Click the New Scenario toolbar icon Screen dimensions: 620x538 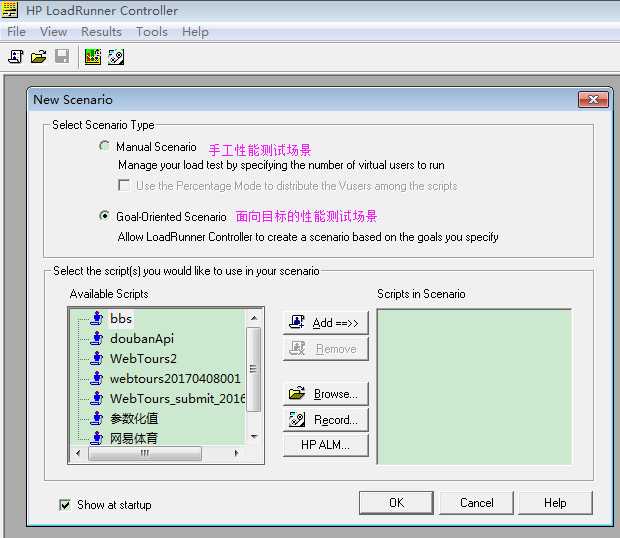click(16, 57)
